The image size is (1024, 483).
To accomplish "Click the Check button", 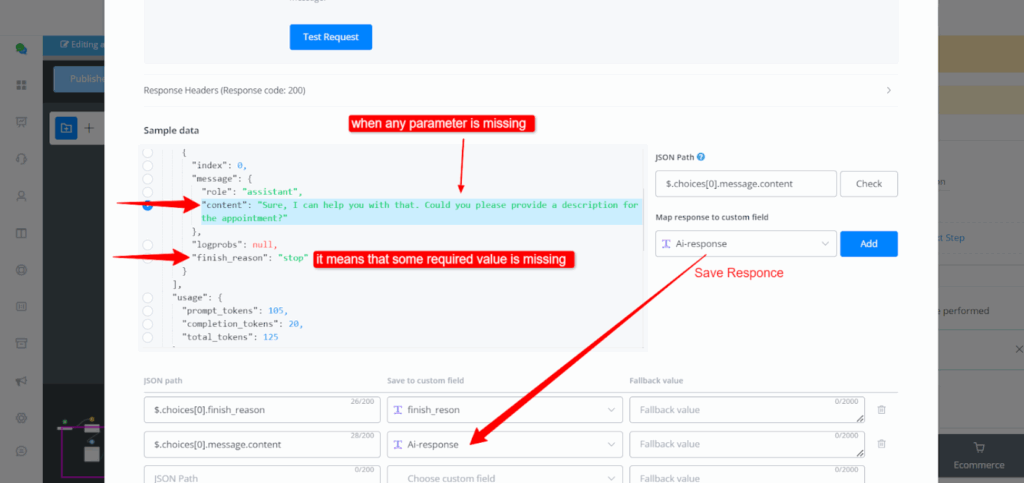I will (868, 184).
